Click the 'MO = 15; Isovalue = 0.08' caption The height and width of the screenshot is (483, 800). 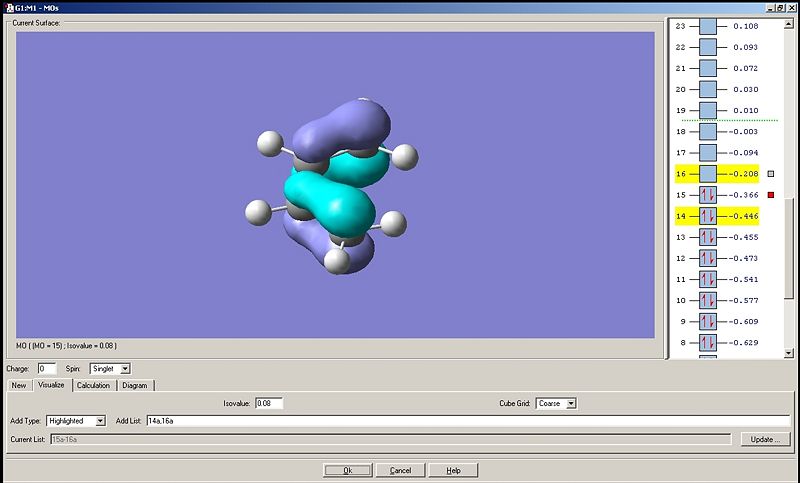(x=66, y=346)
